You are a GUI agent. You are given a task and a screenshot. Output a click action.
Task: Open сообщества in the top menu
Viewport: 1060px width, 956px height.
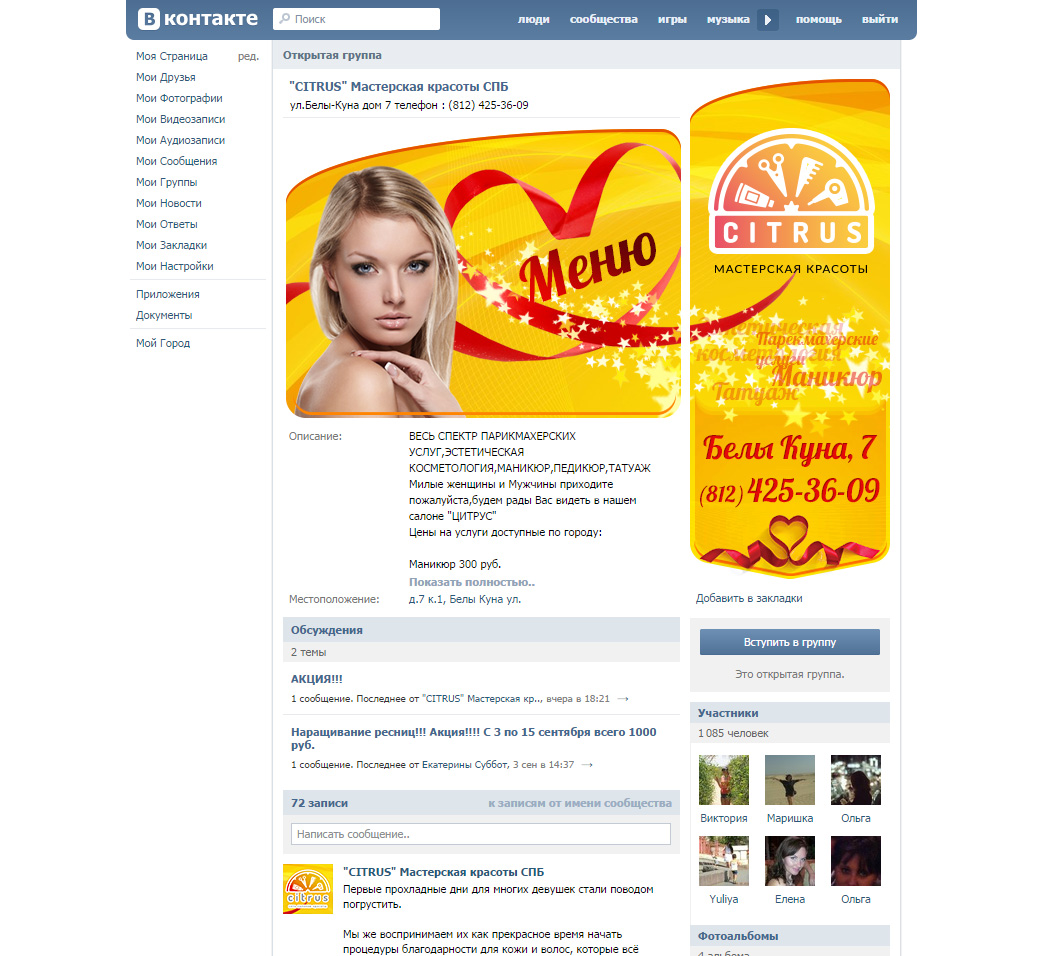point(603,19)
